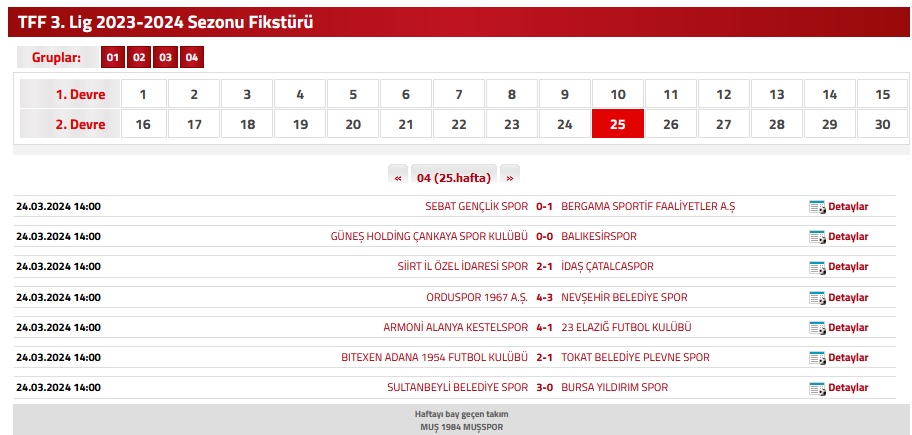Viewport: 912px width, 435px height.
Task: Select week 6 in fixture grid
Action: pos(406,94)
